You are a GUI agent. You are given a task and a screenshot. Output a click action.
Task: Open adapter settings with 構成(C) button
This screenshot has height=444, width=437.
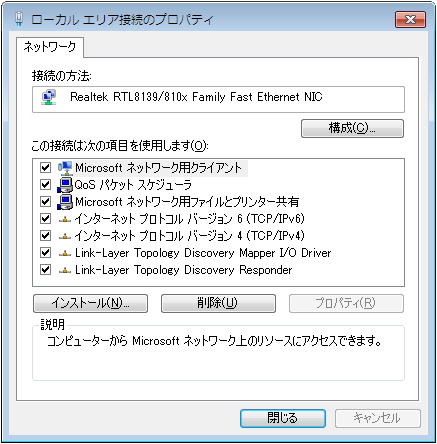click(352, 128)
